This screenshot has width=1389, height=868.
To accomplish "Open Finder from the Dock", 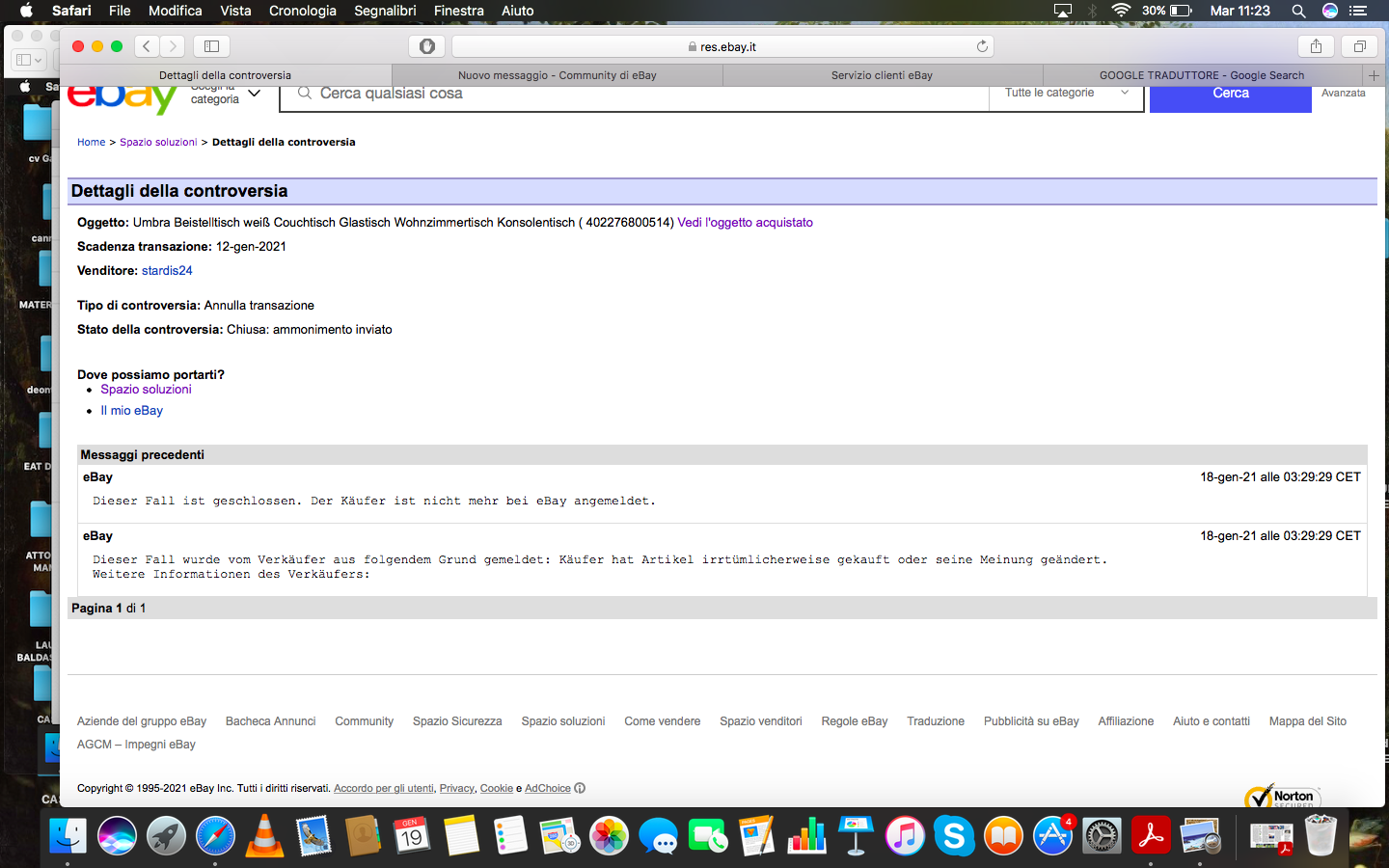I will click(x=68, y=835).
